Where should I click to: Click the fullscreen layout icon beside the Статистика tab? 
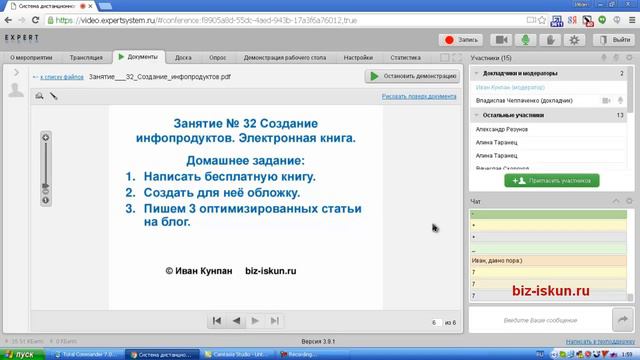(x=457, y=58)
